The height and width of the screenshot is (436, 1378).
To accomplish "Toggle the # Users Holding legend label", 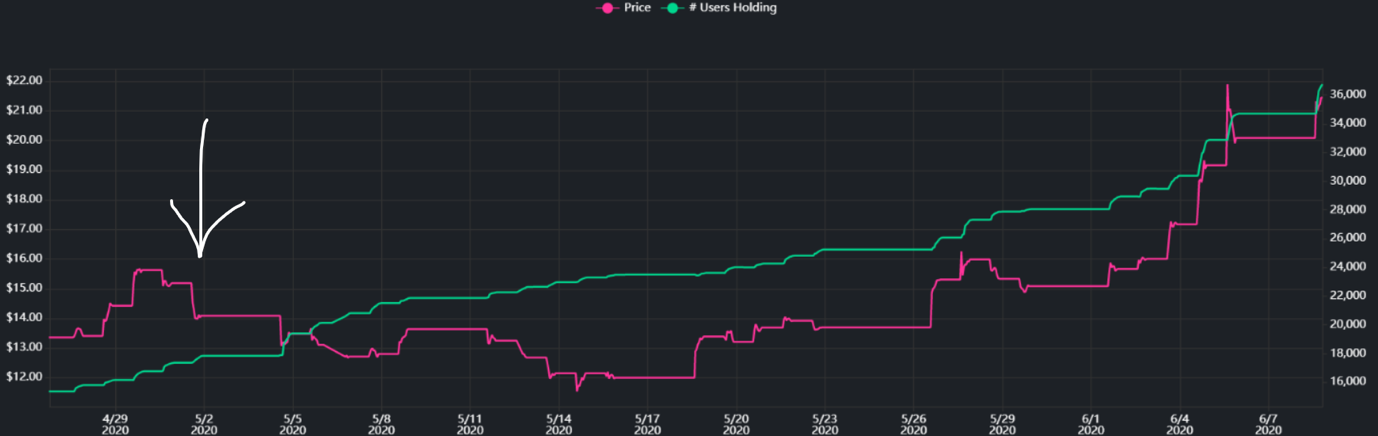I will (x=732, y=8).
